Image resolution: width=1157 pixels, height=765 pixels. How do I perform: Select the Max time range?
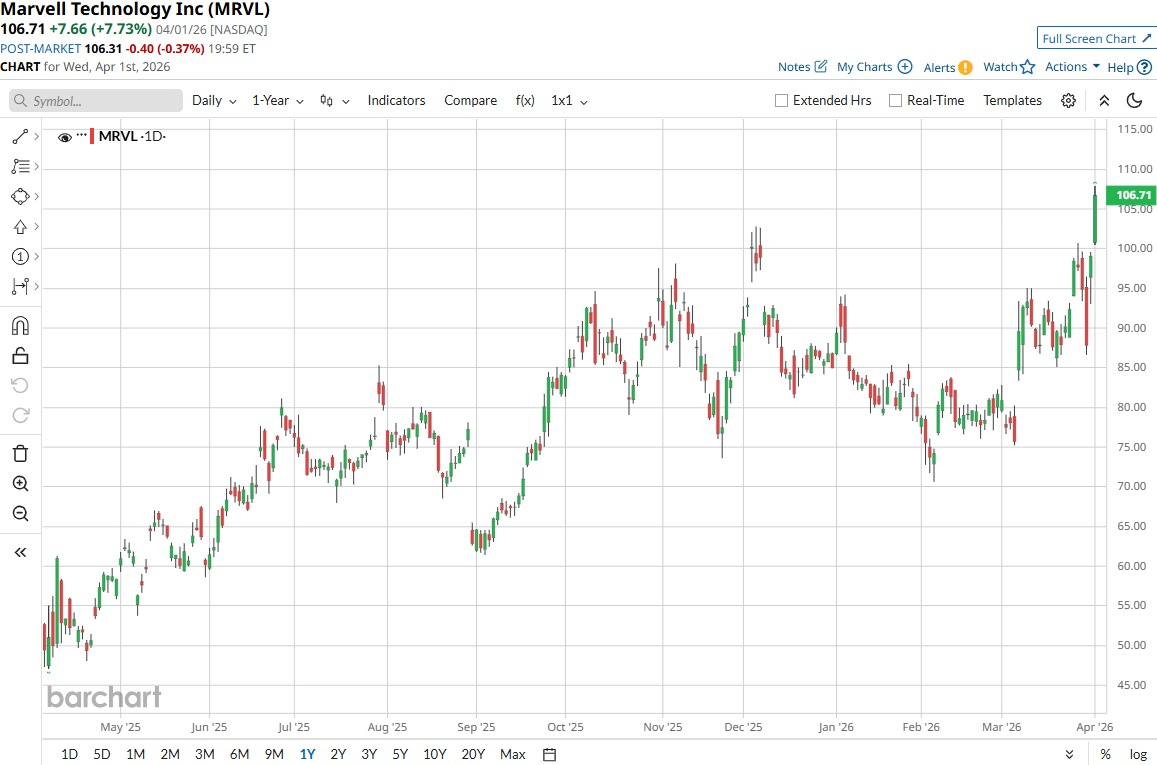513,754
